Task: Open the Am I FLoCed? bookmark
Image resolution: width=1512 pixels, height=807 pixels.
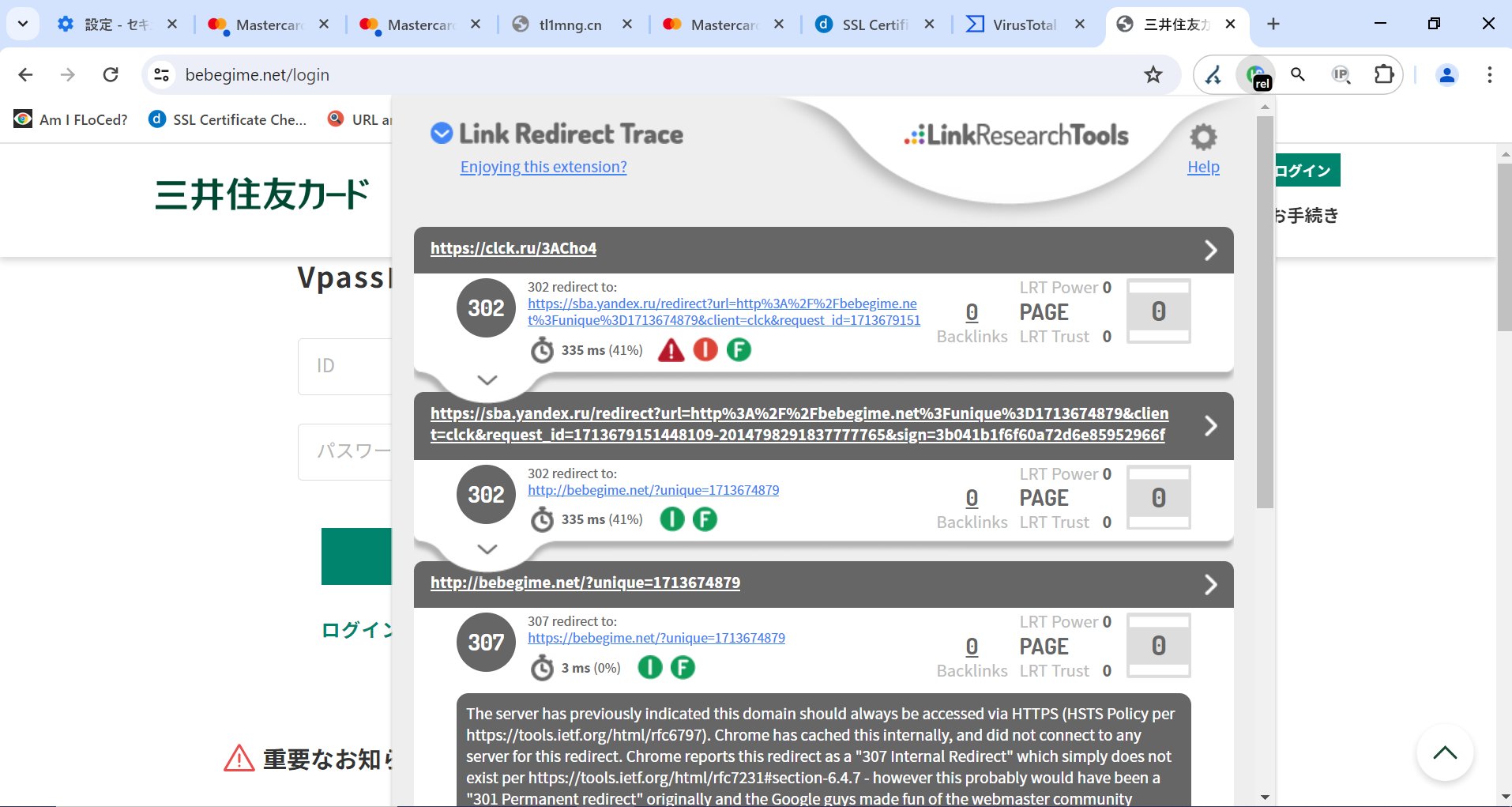Action: click(x=71, y=119)
